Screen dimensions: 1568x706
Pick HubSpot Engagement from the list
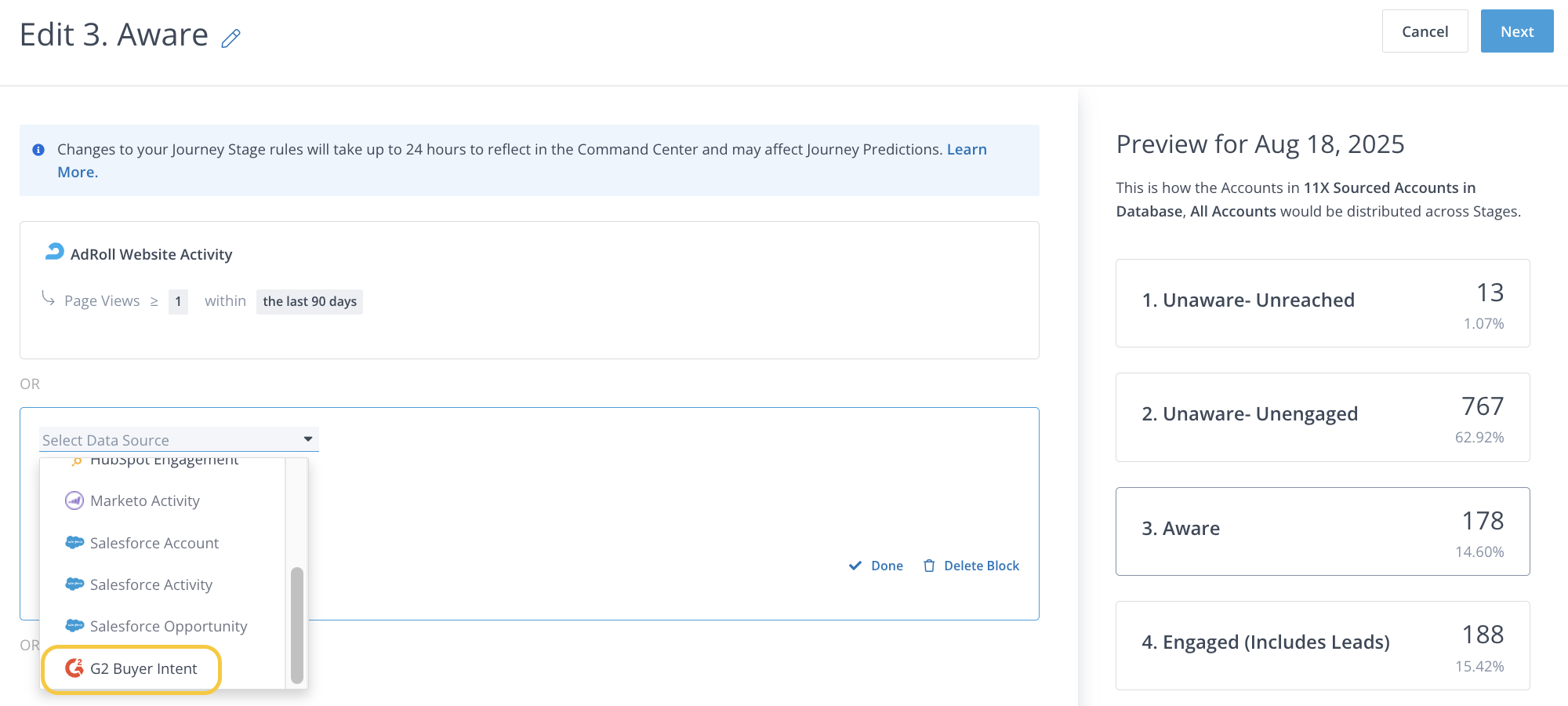[x=164, y=461]
